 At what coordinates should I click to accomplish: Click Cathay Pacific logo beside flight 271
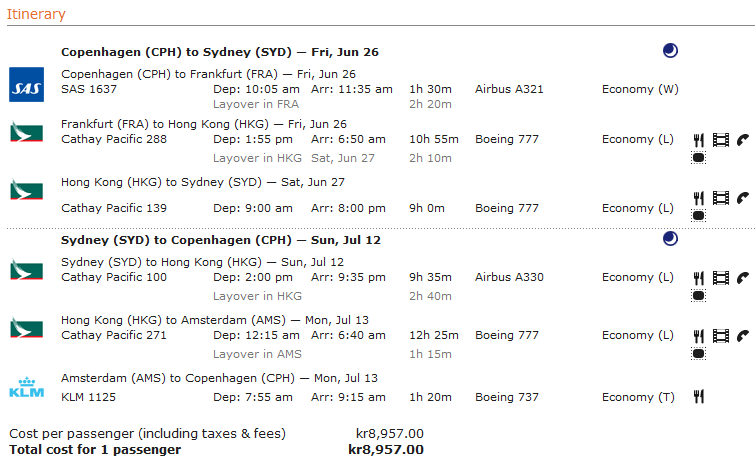[25, 327]
